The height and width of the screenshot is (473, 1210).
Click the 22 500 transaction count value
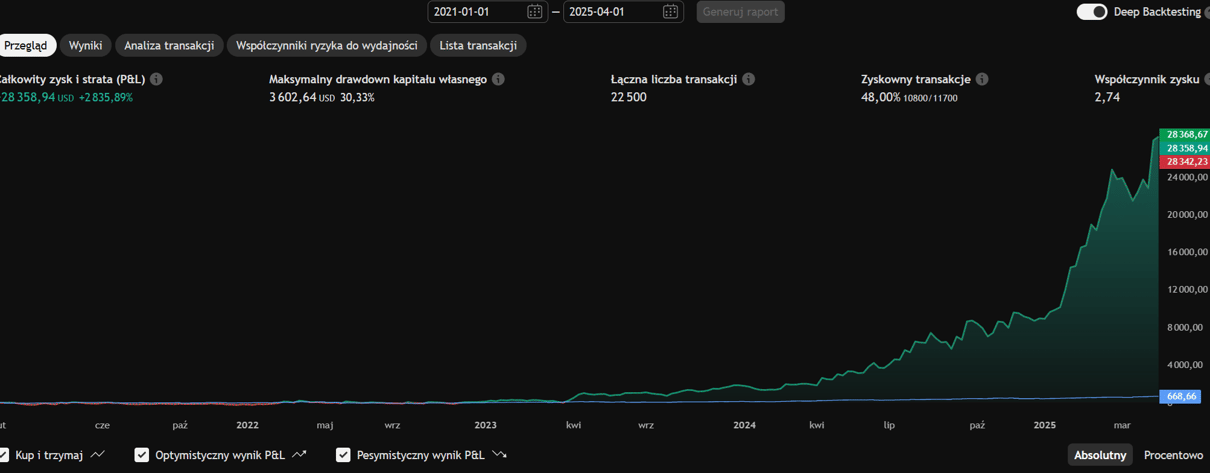(628, 97)
